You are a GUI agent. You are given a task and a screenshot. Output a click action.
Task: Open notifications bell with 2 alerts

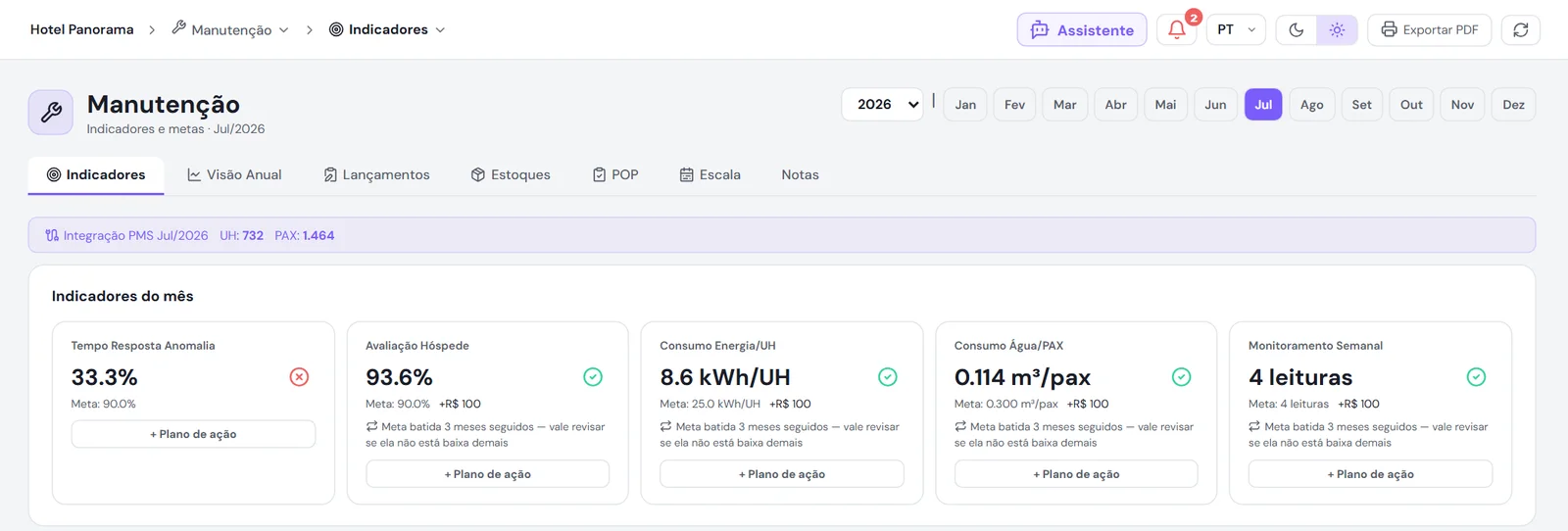pos(1177,29)
